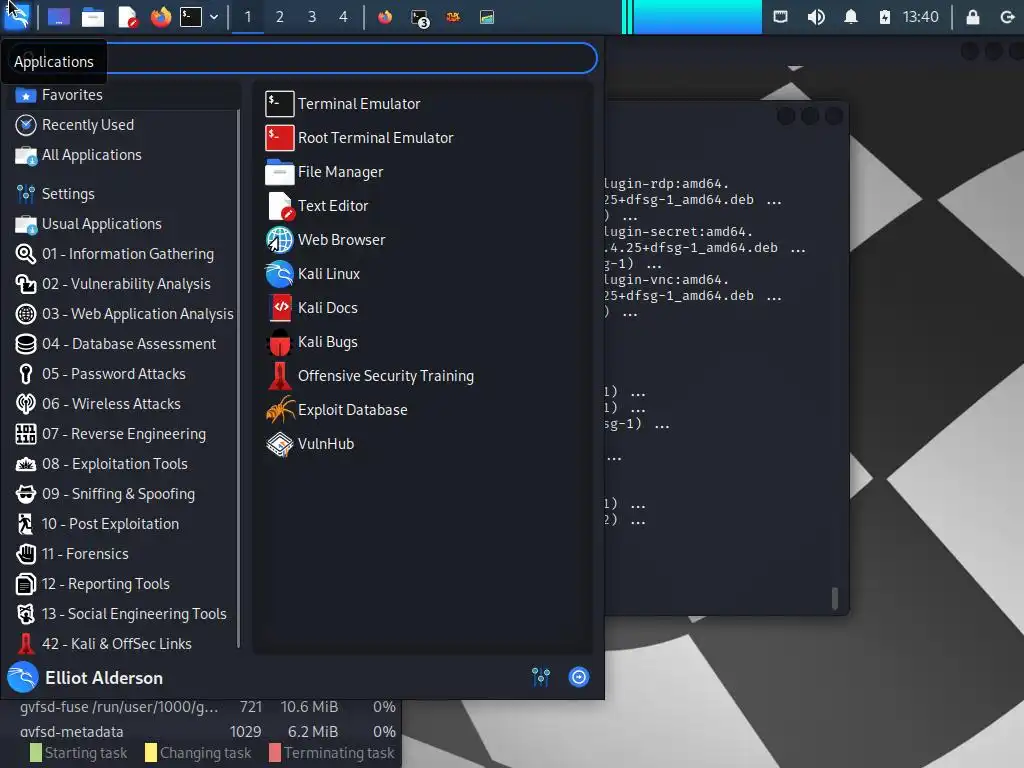
Task: Click the Kali Applications menu button
Action: click(16, 16)
